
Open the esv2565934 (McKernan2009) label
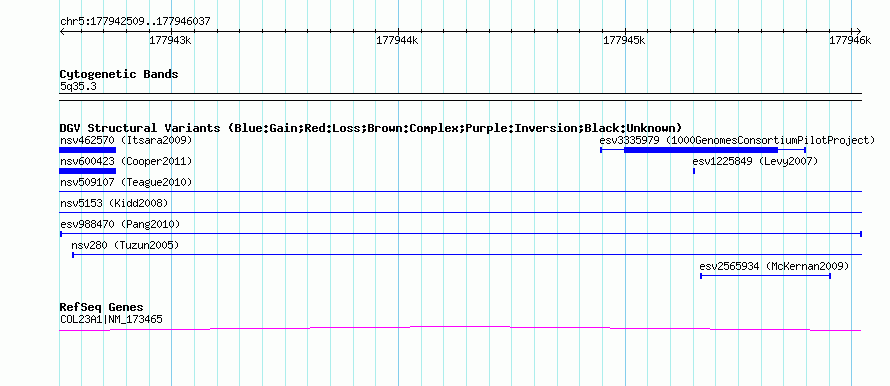click(774, 266)
